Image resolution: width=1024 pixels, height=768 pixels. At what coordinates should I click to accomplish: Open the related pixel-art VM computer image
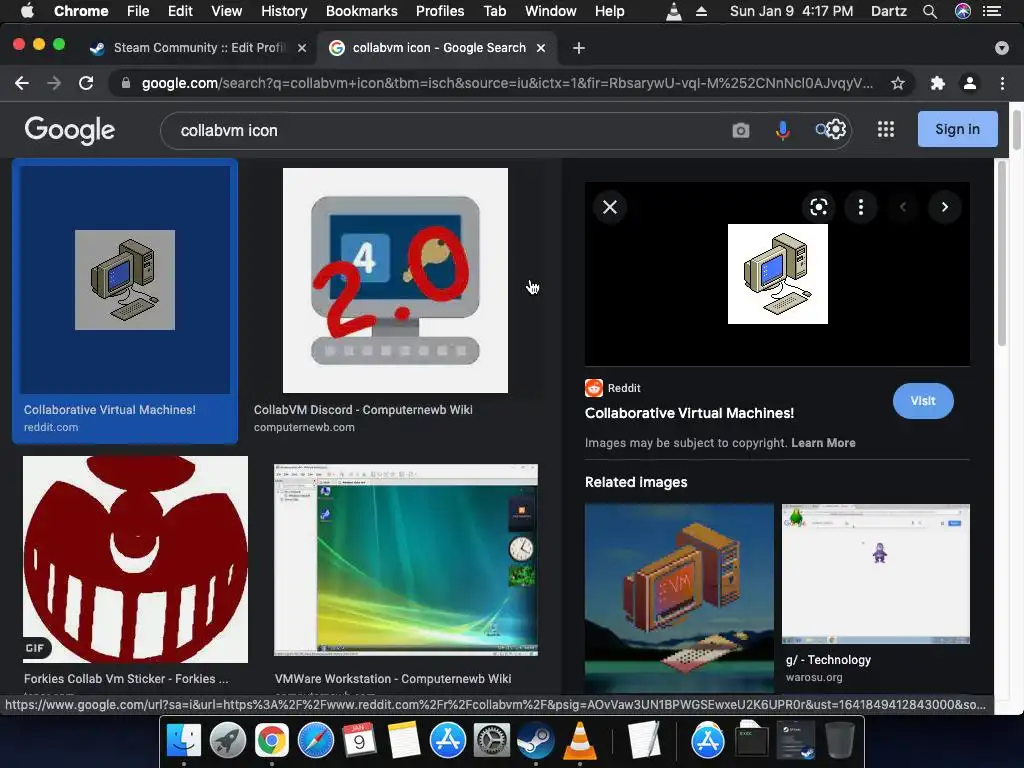coord(679,598)
